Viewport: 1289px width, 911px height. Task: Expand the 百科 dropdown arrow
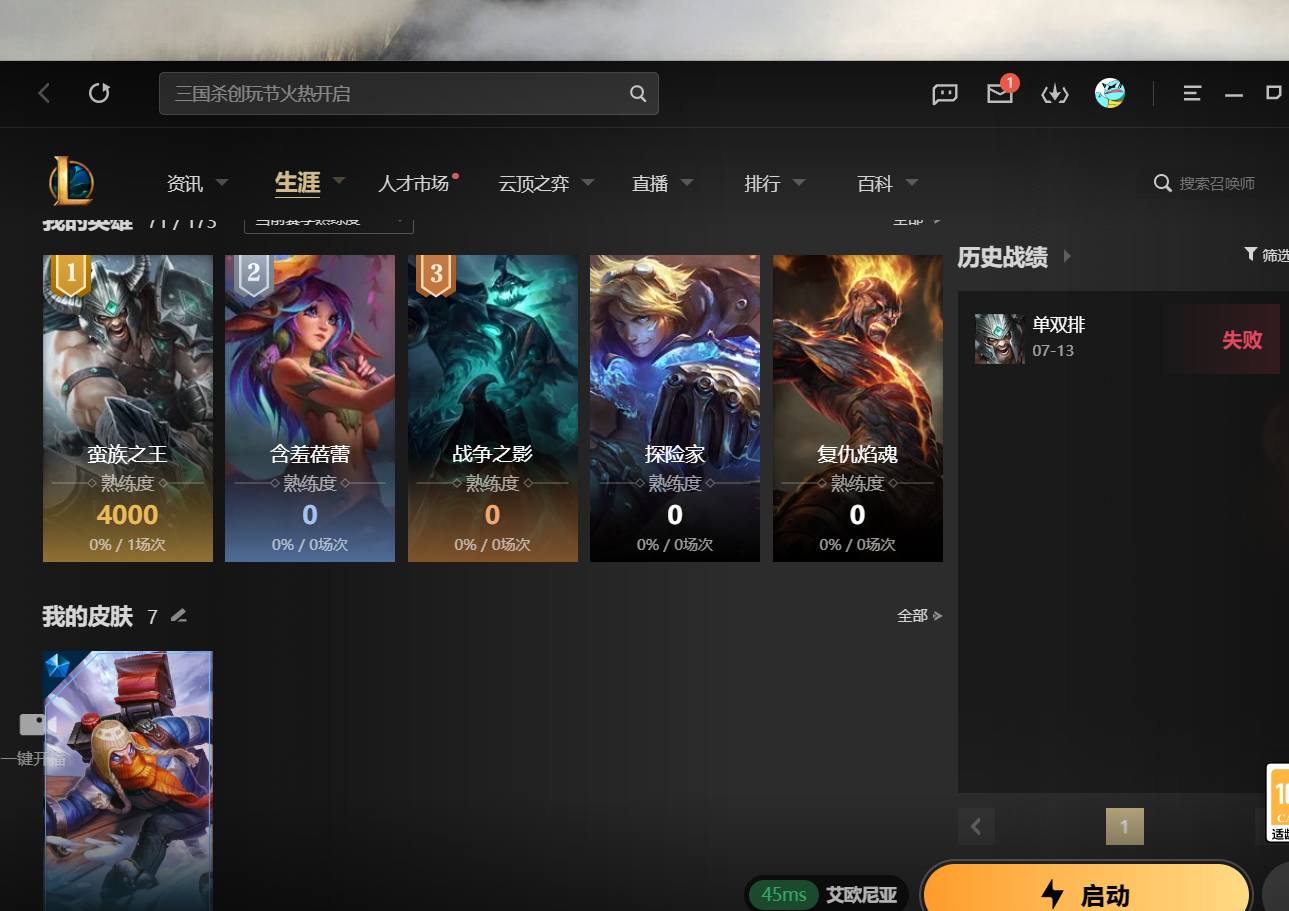(x=912, y=183)
